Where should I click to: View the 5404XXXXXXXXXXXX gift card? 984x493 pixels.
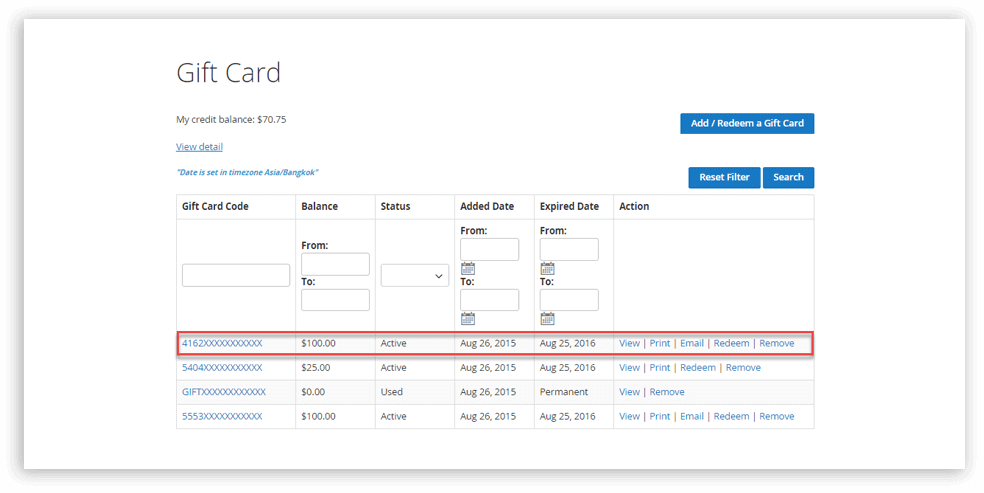[629, 368]
